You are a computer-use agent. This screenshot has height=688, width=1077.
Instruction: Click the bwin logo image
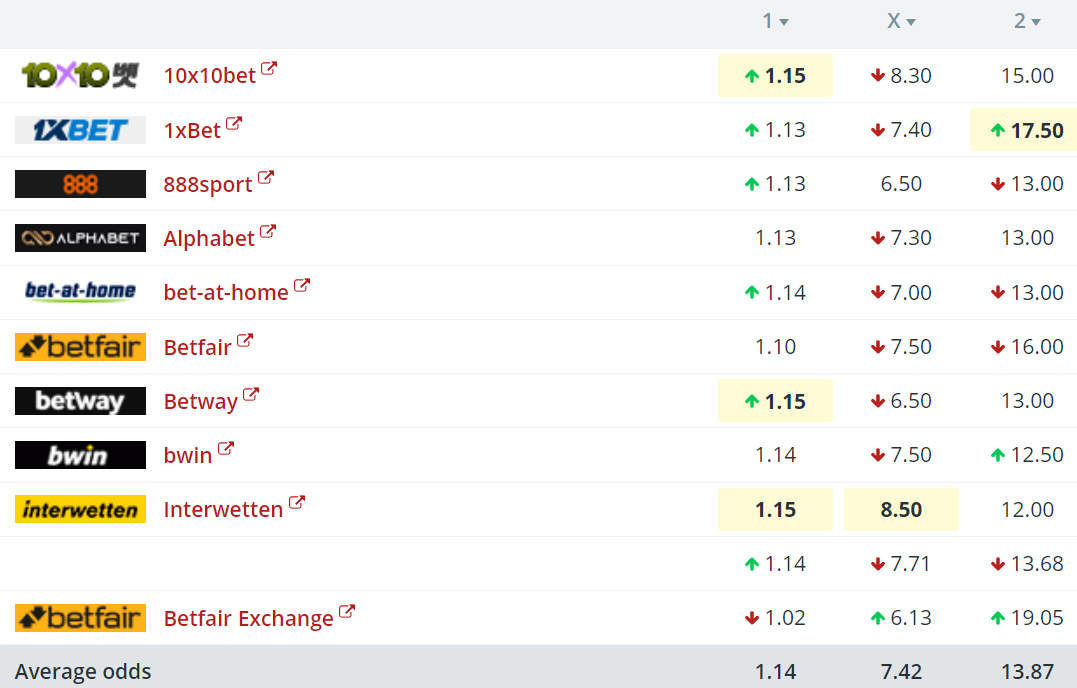tap(80, 455)
